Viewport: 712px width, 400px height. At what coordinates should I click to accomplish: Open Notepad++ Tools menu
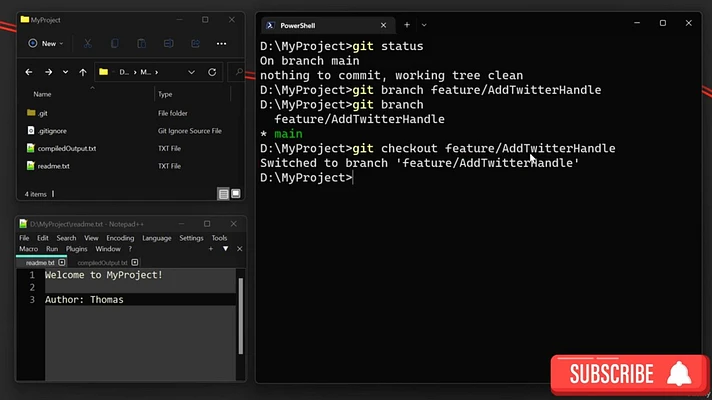click(x=219, y=238)
